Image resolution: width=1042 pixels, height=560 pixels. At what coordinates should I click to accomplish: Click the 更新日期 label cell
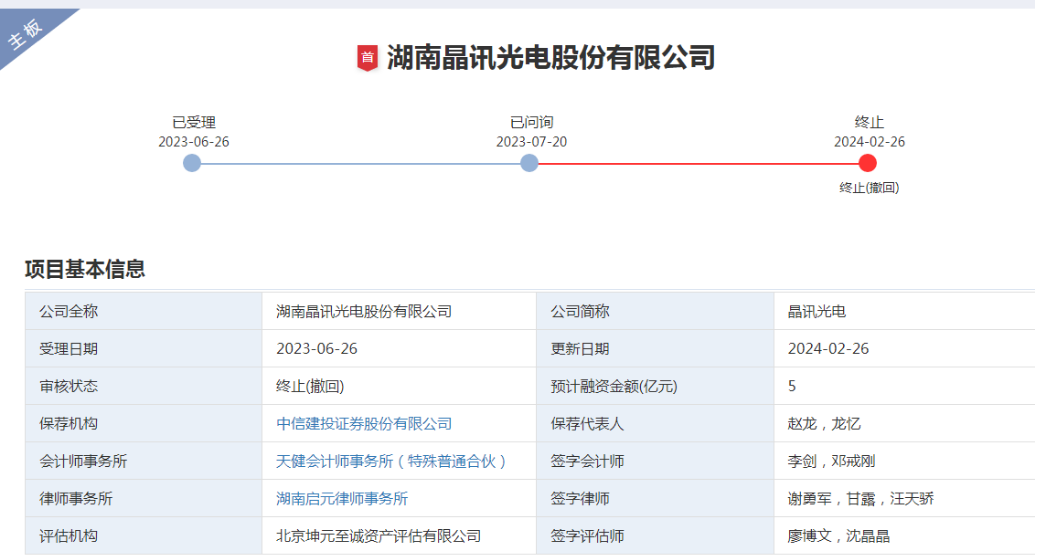click(655, 349)
